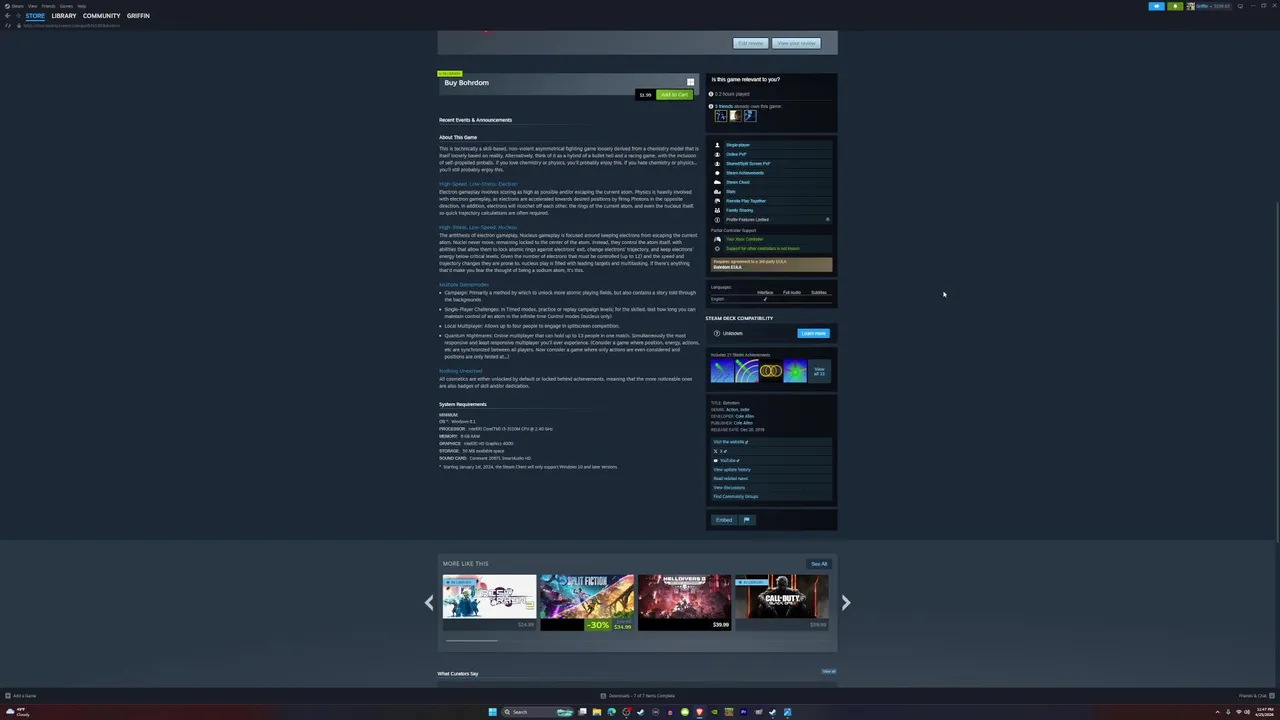This screenshot has height=720, width=1280.
Task: Open the STORE tab
Action: pyautogui.click(x=35, y=16)
